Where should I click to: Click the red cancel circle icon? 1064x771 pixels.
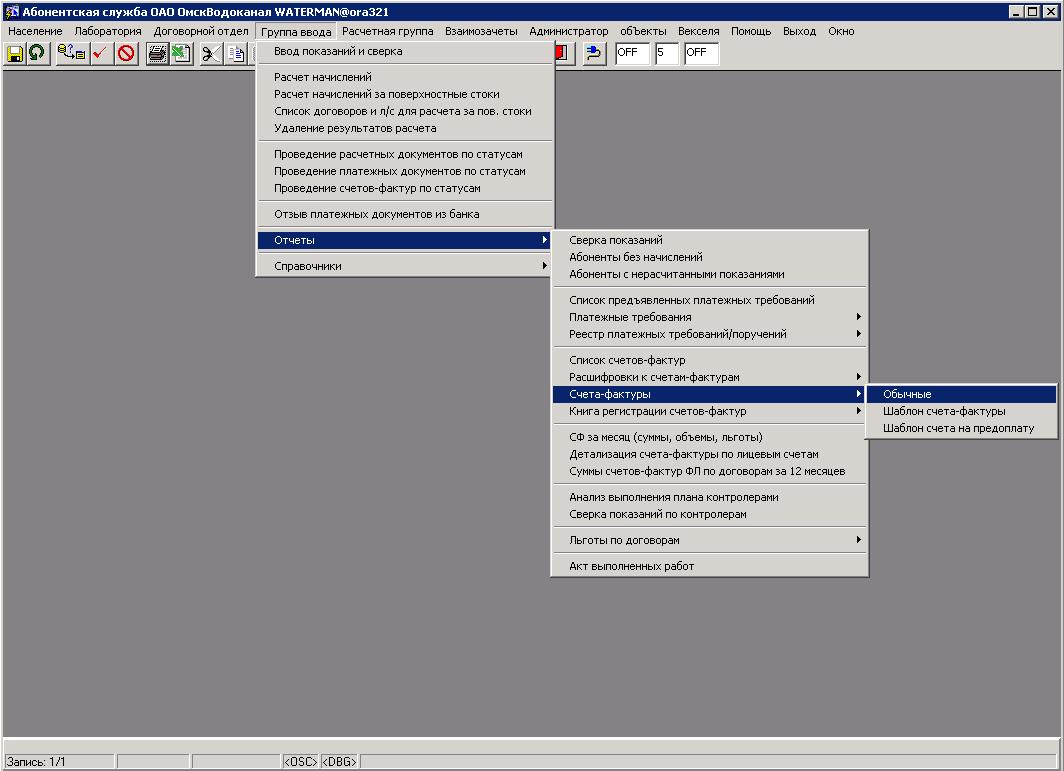tap(126, 54)
